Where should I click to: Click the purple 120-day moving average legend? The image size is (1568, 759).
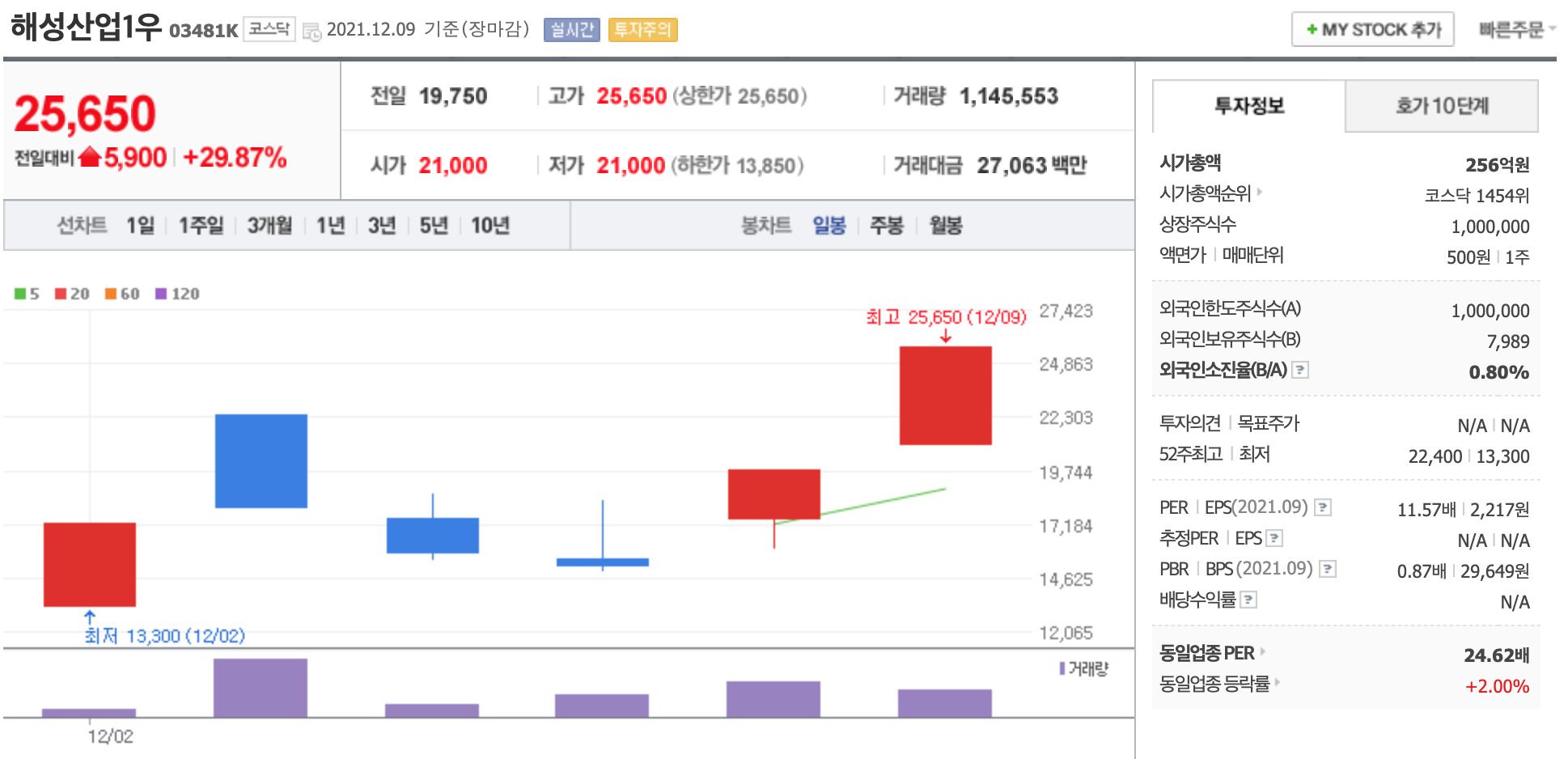pyautogui.click(x=177, y=294)
